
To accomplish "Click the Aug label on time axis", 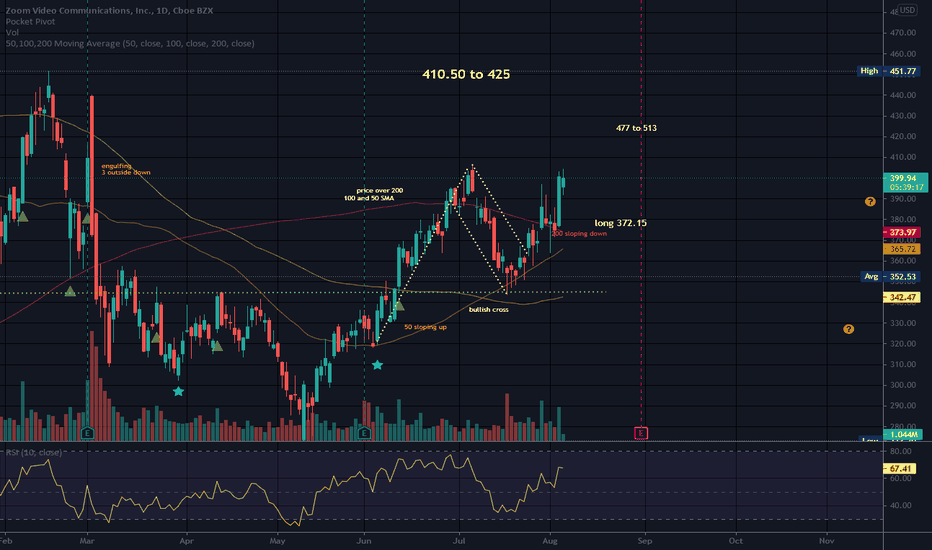I will [x=550, y=541].
